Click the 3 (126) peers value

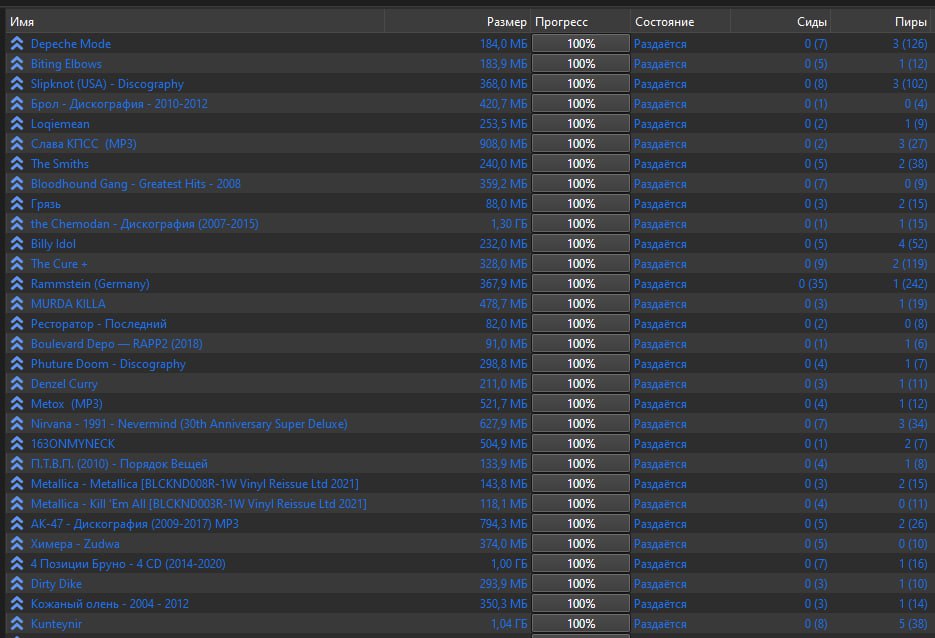pos(910,44)
